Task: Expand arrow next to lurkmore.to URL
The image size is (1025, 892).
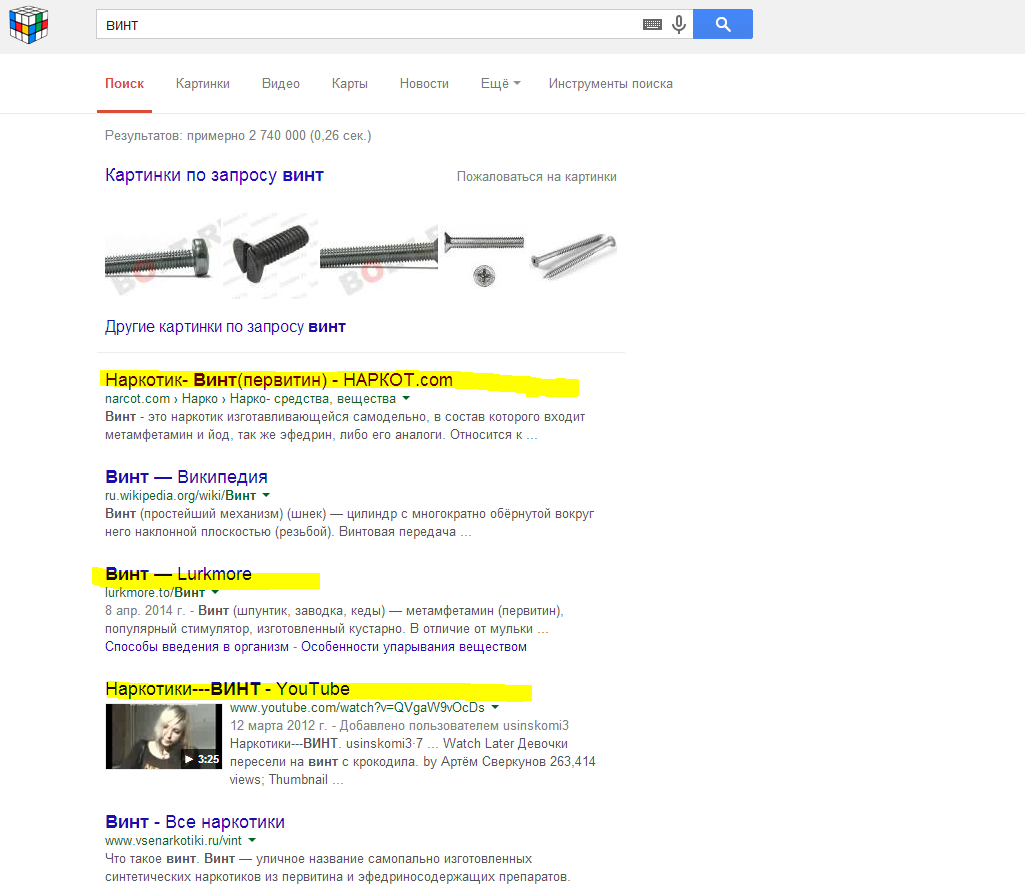Action: pyautogui.click(x=215, y=592)
